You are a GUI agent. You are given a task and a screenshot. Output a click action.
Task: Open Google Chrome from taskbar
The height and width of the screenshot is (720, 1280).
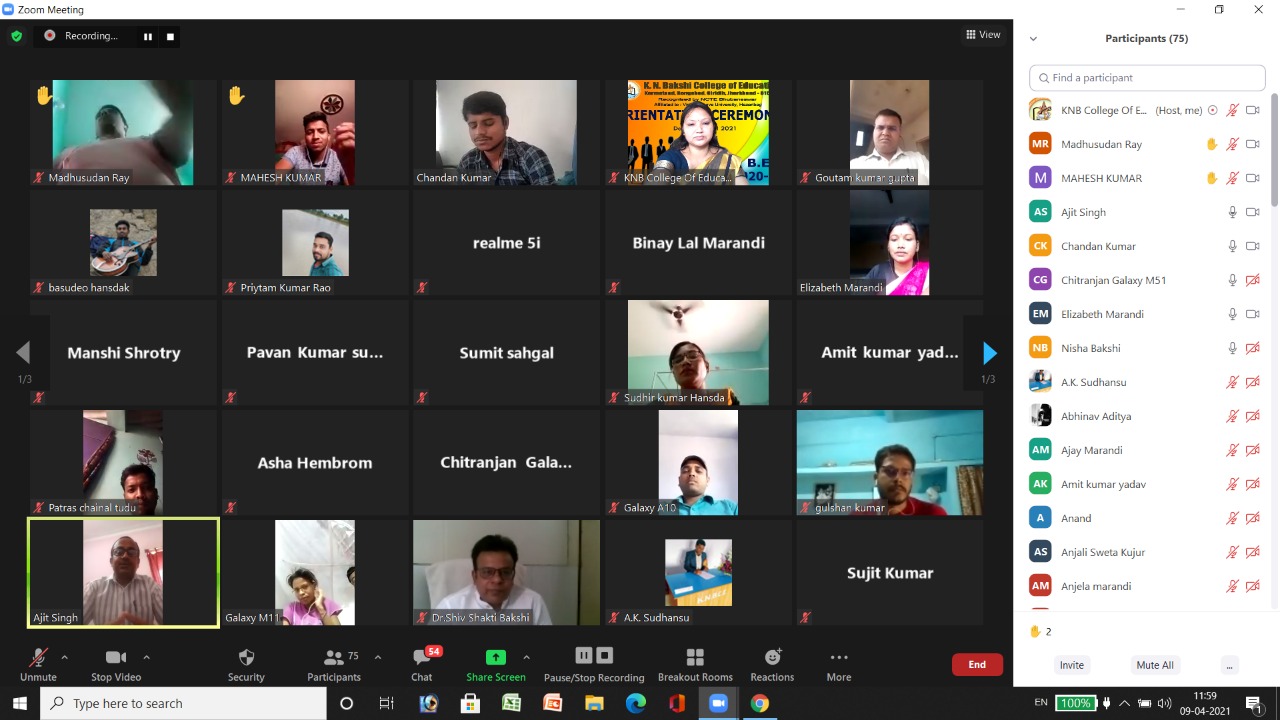759,703
